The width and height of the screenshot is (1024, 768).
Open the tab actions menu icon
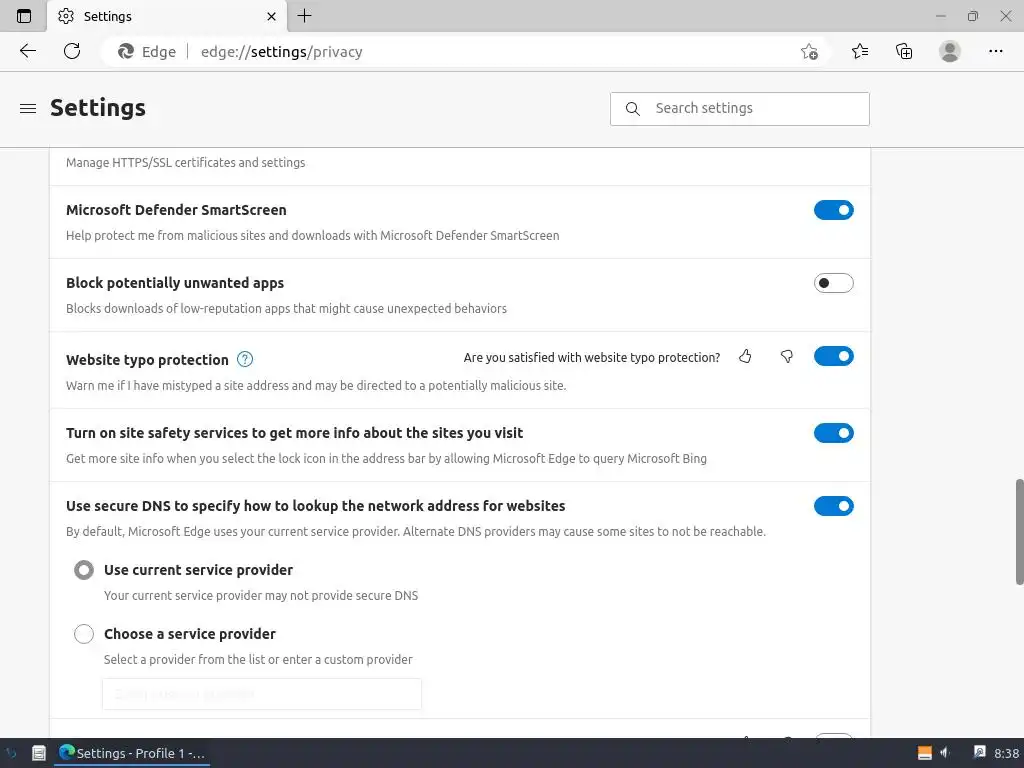click(24, 16)
